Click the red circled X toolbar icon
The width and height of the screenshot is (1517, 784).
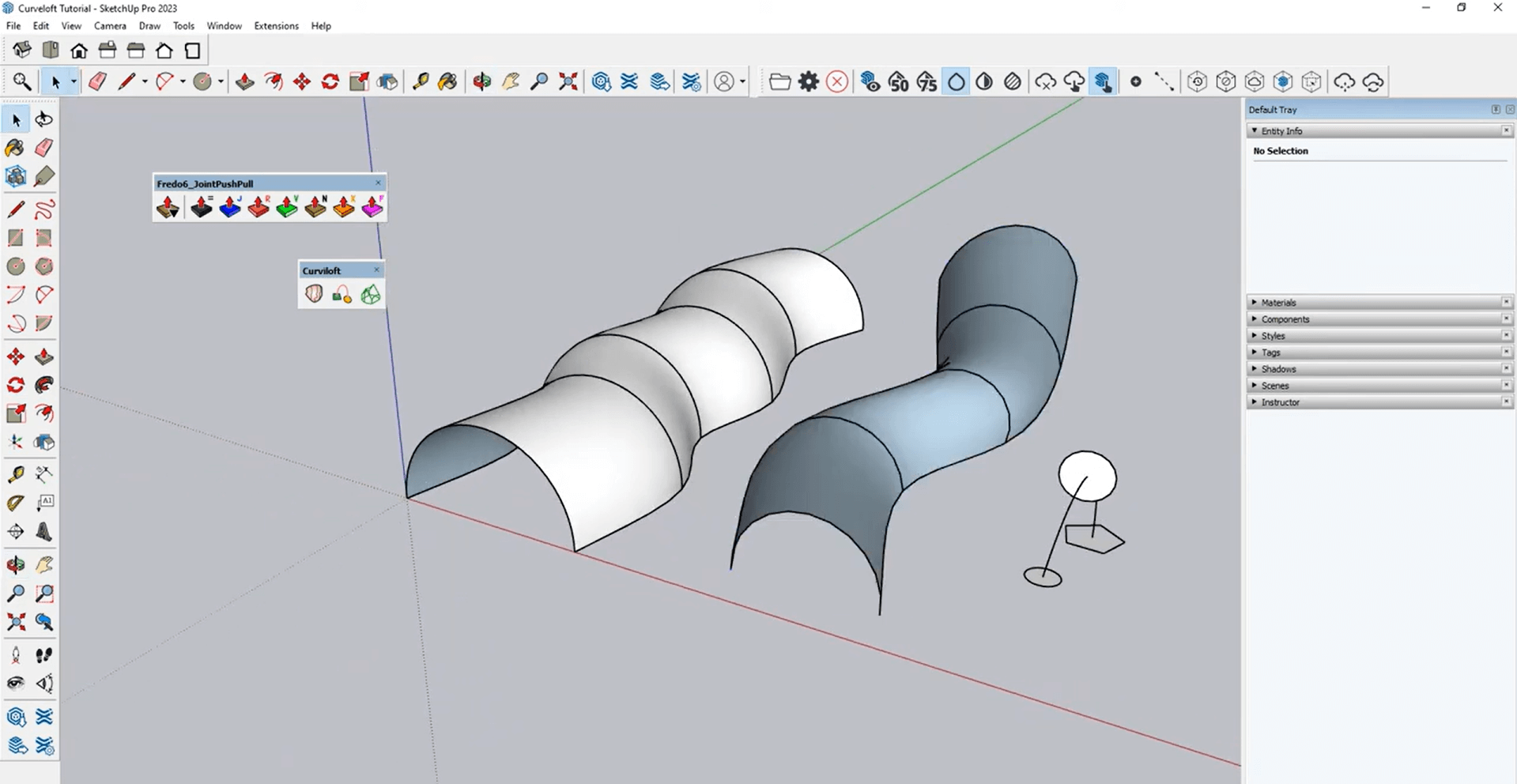(x=836, y=81)
